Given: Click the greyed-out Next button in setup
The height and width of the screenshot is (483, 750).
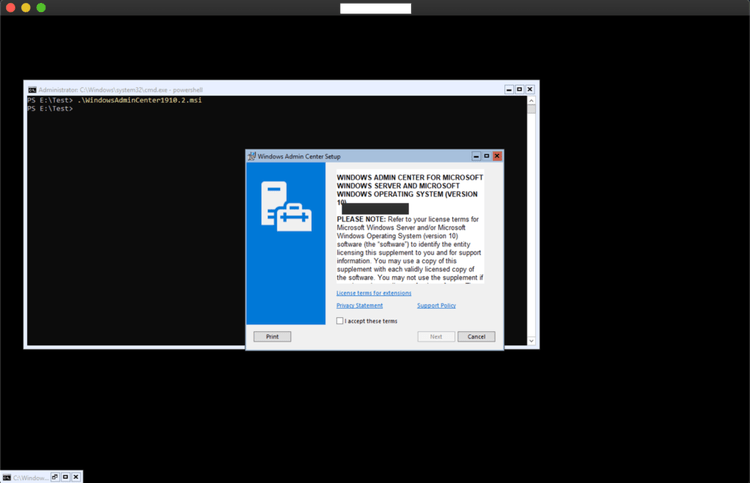Looking at the screenshot, I should [436, 337].
